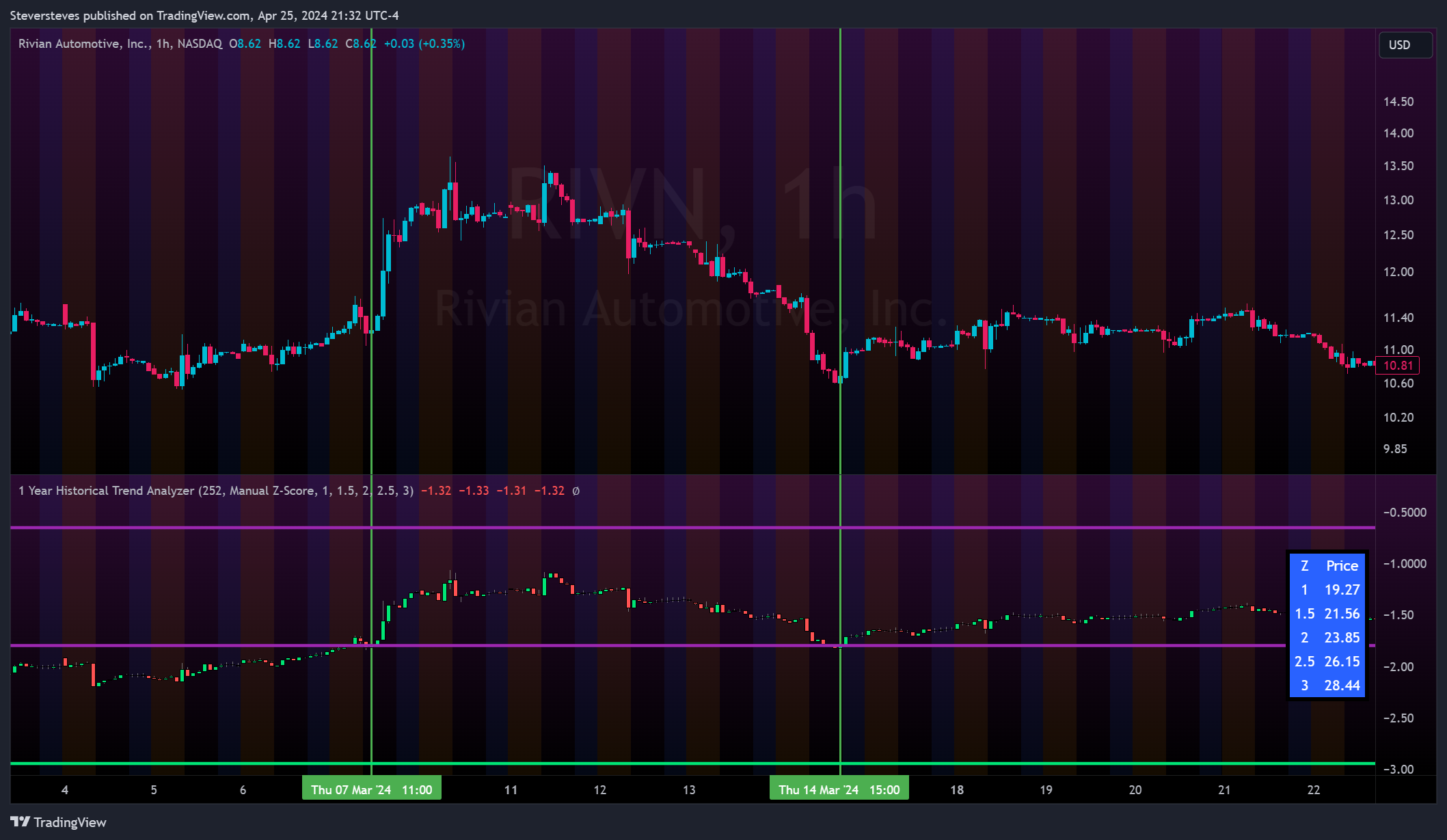The image size is (1447, 840).
Task: Click the first -1.32 indicator value
Action: 436,491
